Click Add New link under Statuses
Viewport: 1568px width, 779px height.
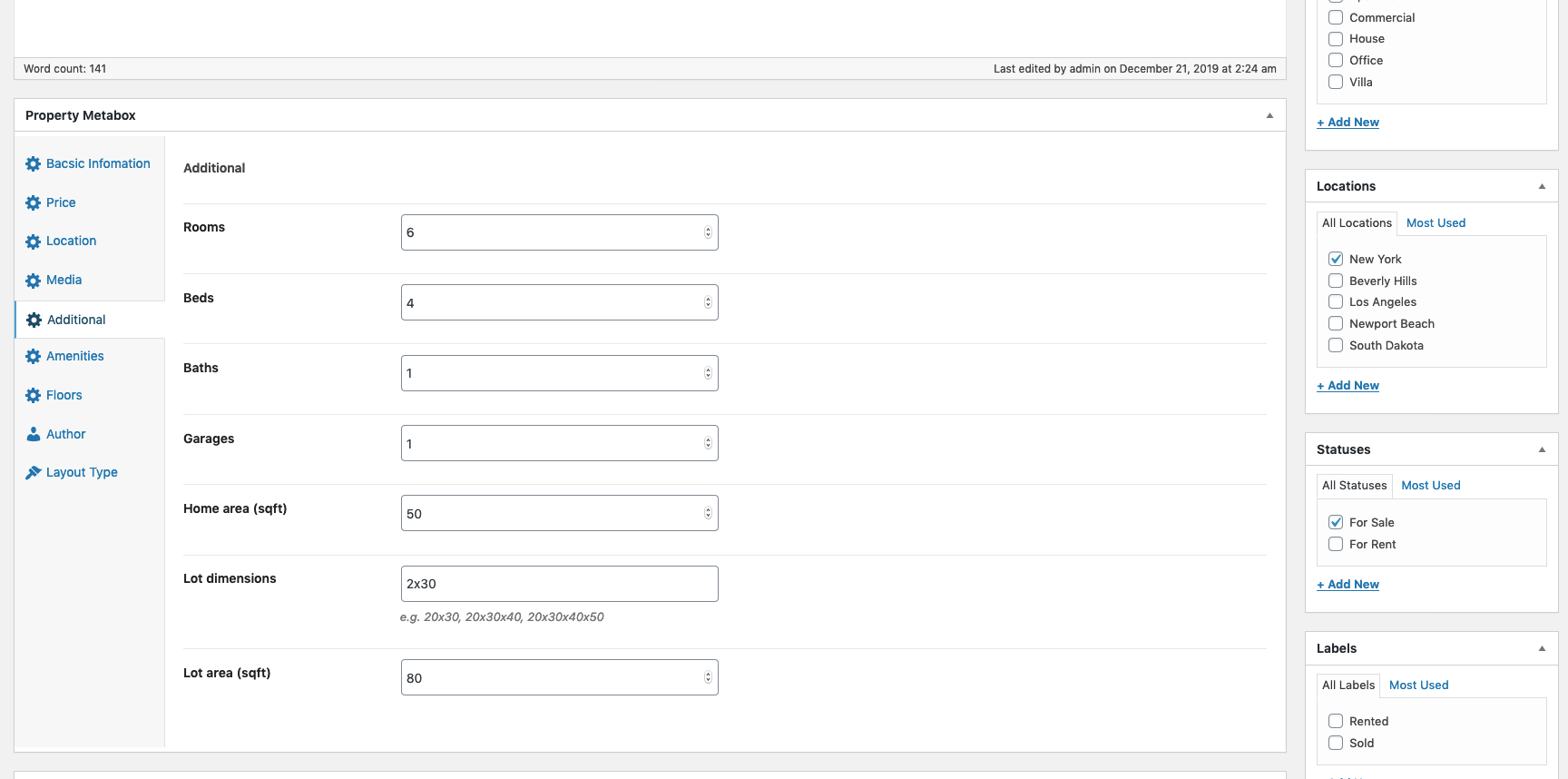1347,585
